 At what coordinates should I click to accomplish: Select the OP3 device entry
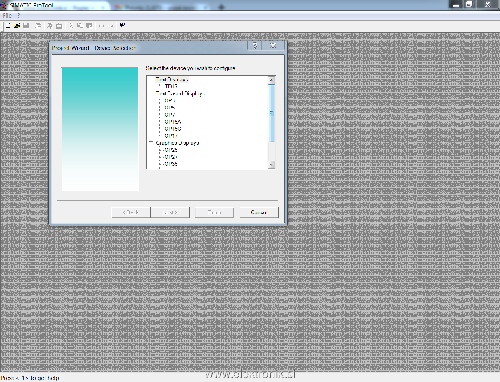[x=170, y=100]
